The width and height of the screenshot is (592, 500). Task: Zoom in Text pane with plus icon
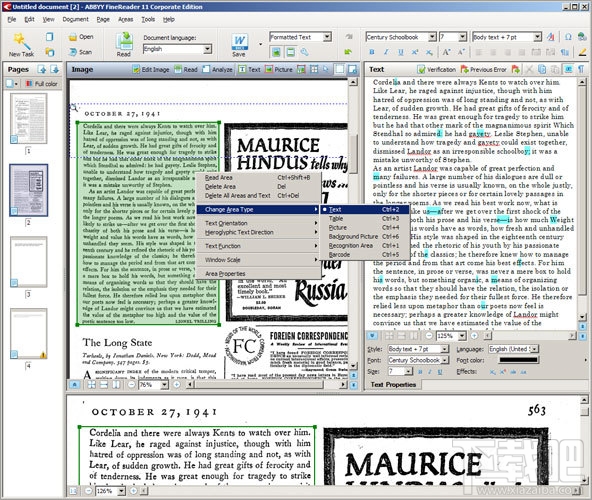coord(474,336)
